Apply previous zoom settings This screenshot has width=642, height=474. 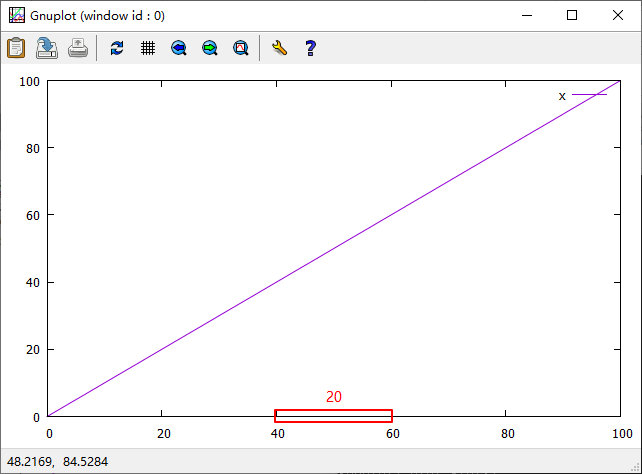(x=179, y=48)
